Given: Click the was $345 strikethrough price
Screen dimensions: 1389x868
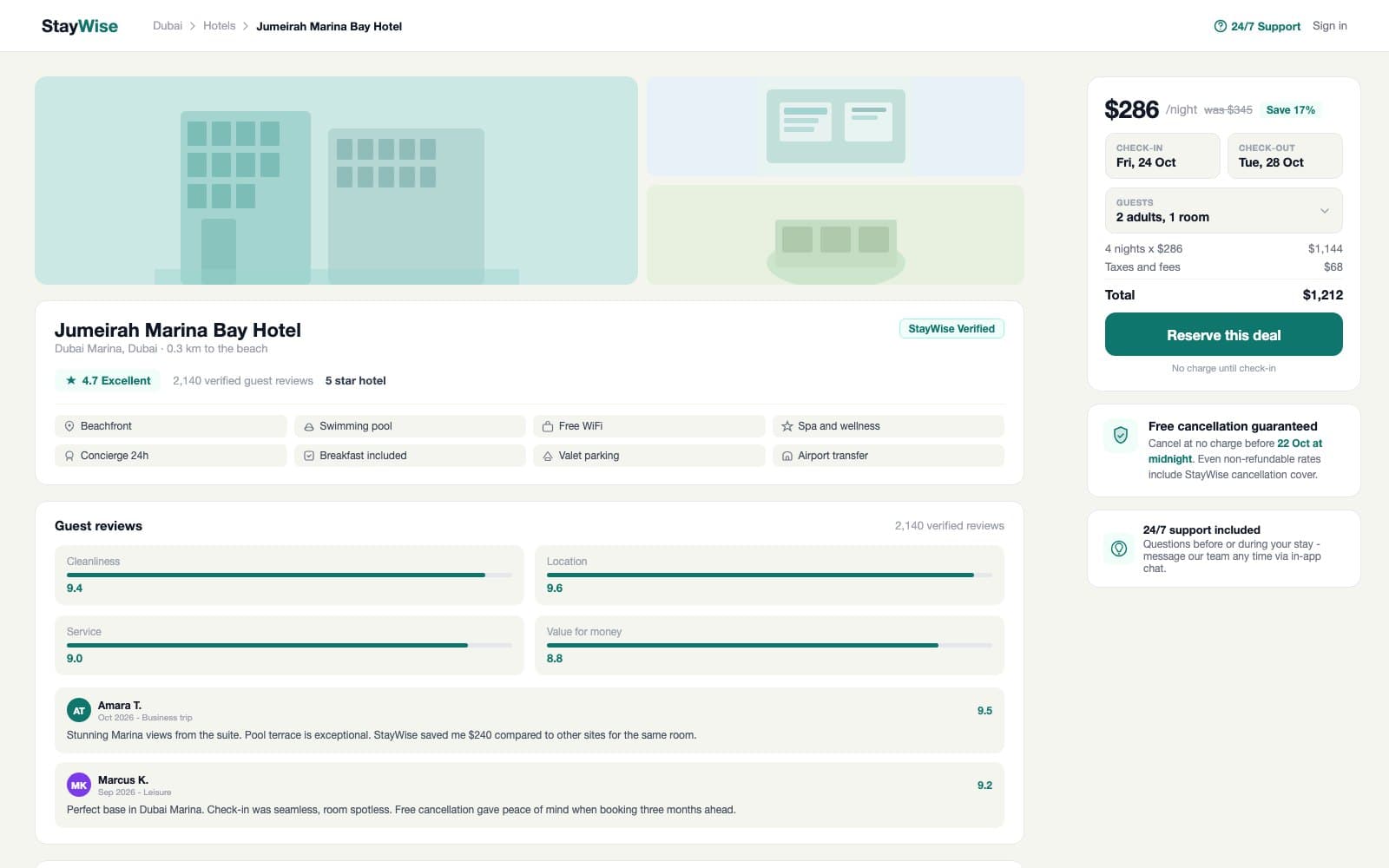Looking at the screenshot, I should 1228,110.
